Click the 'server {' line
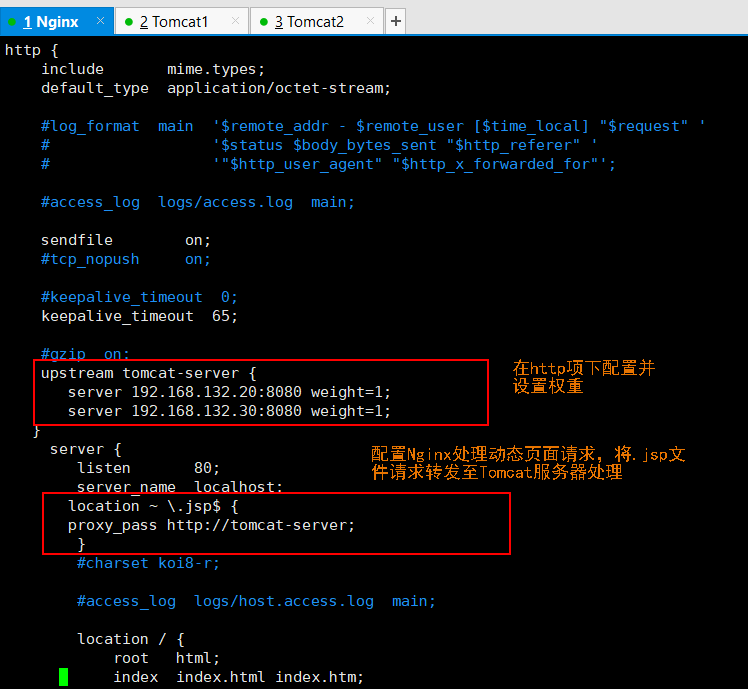 (x=85, y=449)
